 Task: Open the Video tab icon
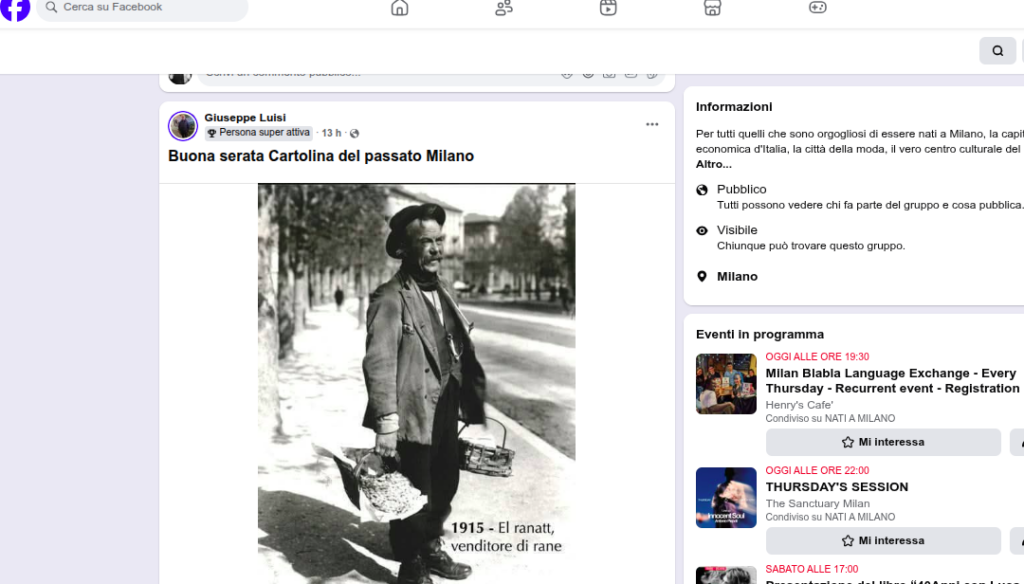pyautogui.click(x=608, y=8)
